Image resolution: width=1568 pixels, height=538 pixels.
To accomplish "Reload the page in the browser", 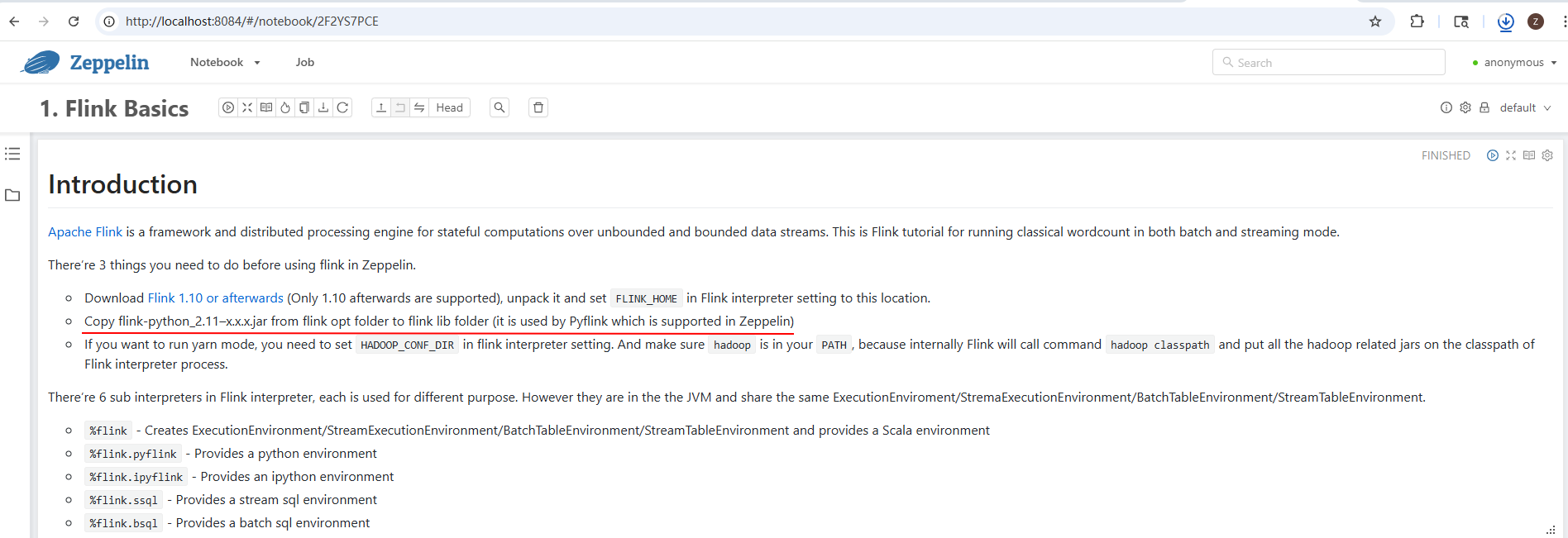I will [x=74, y=21].
